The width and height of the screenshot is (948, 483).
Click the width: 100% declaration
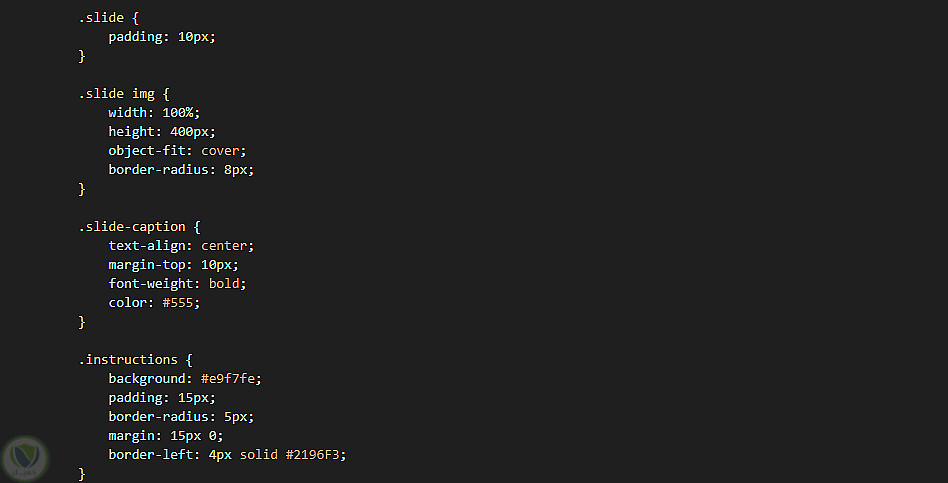(x=154, y=113)
